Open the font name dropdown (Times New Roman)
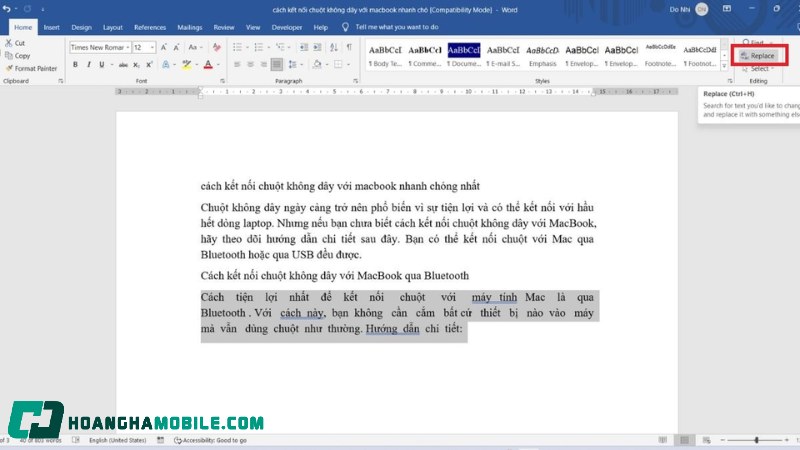The width and height of the screenshot is (800, 450). [128, 47]
